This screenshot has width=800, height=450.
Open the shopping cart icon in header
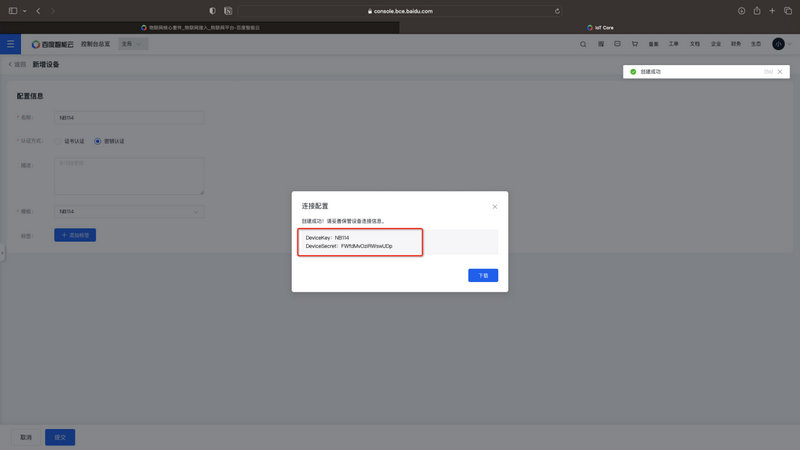tap(634, 44)
